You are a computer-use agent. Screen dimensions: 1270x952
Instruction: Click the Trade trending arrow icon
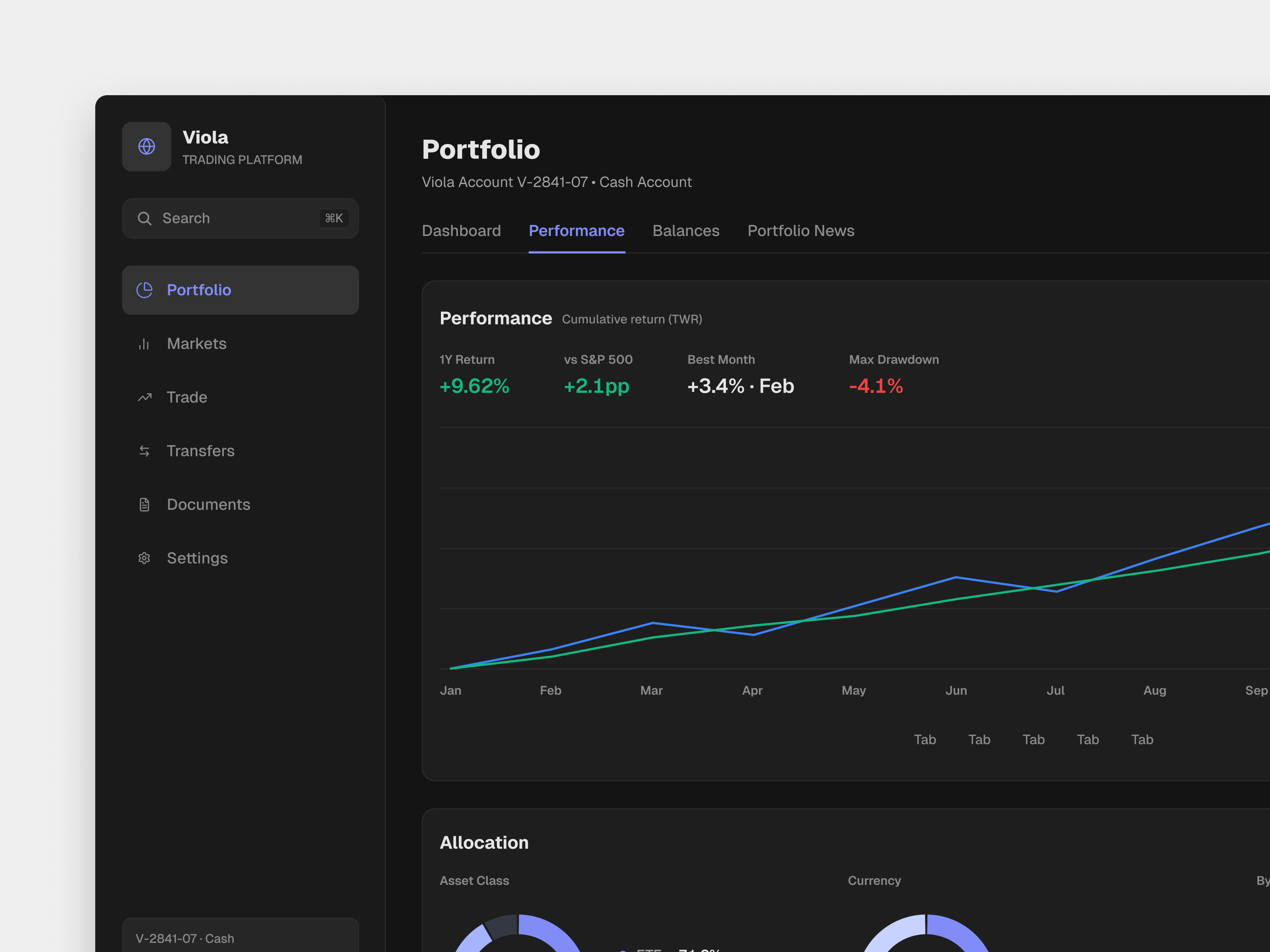coord(144,397)
